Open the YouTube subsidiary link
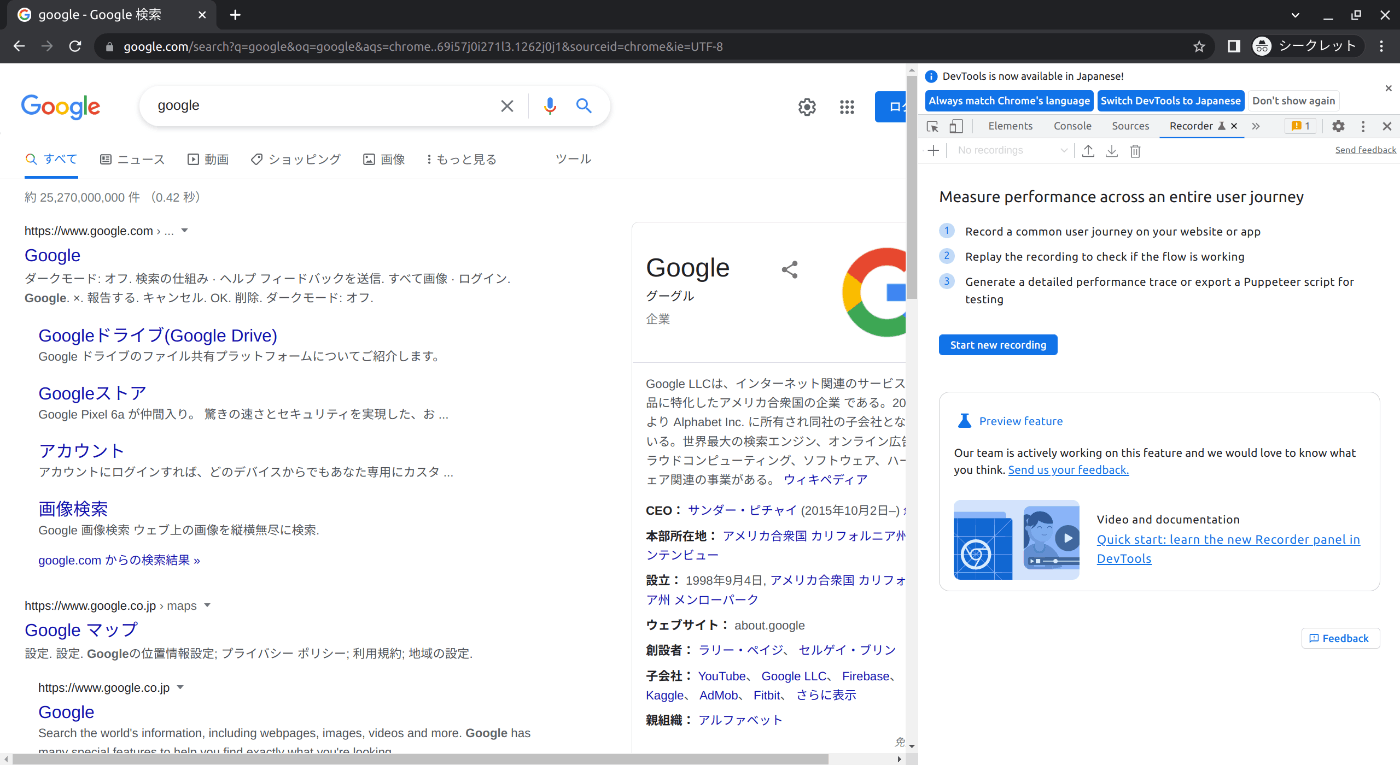1400x765 pixels. click(722, 676)
